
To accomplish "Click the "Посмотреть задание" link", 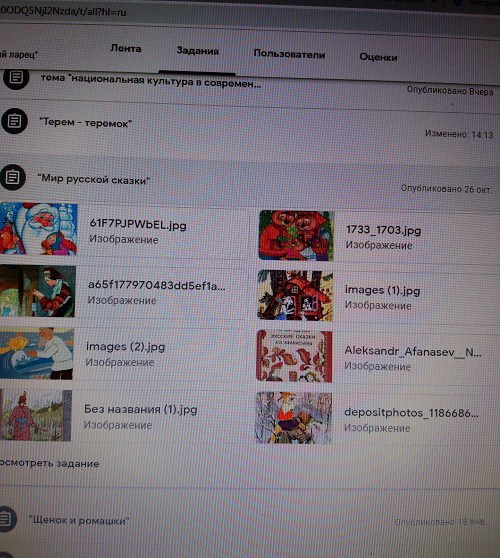I will (x=49, y=463).
